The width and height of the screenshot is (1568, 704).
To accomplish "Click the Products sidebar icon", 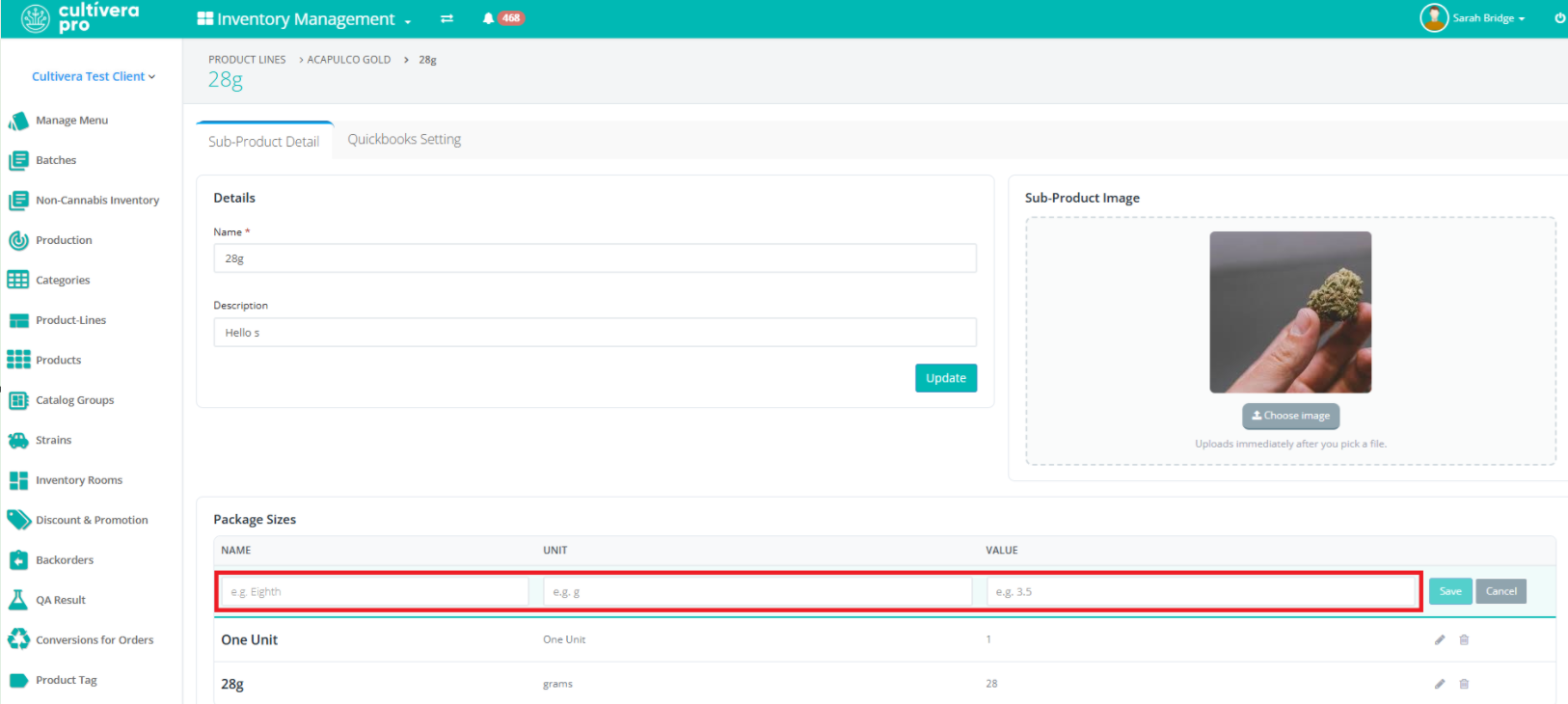I will (18, 360).
